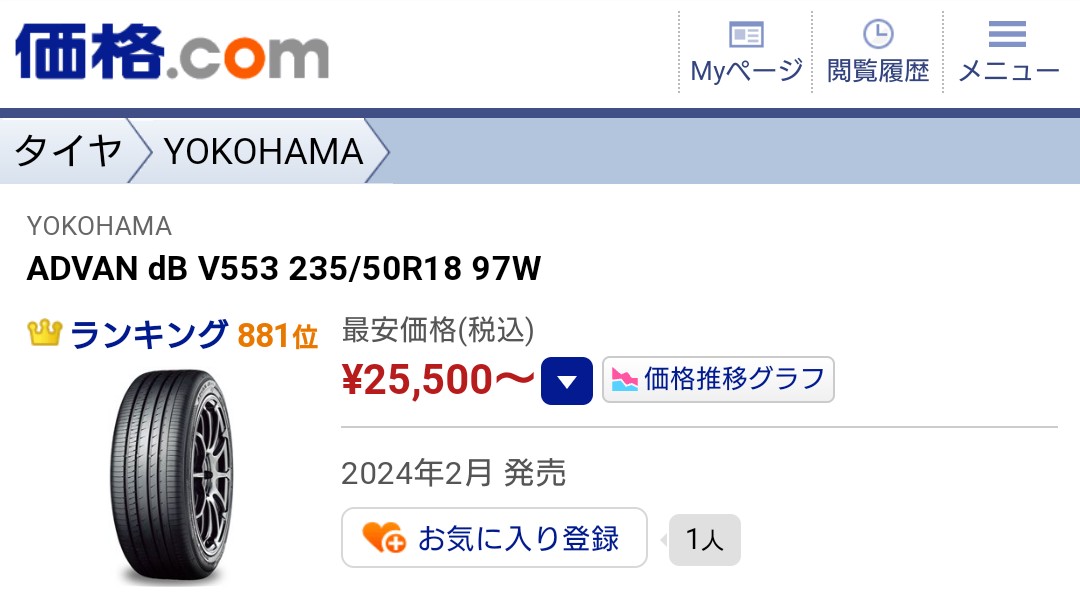Open the tire product image

(170, 474)
